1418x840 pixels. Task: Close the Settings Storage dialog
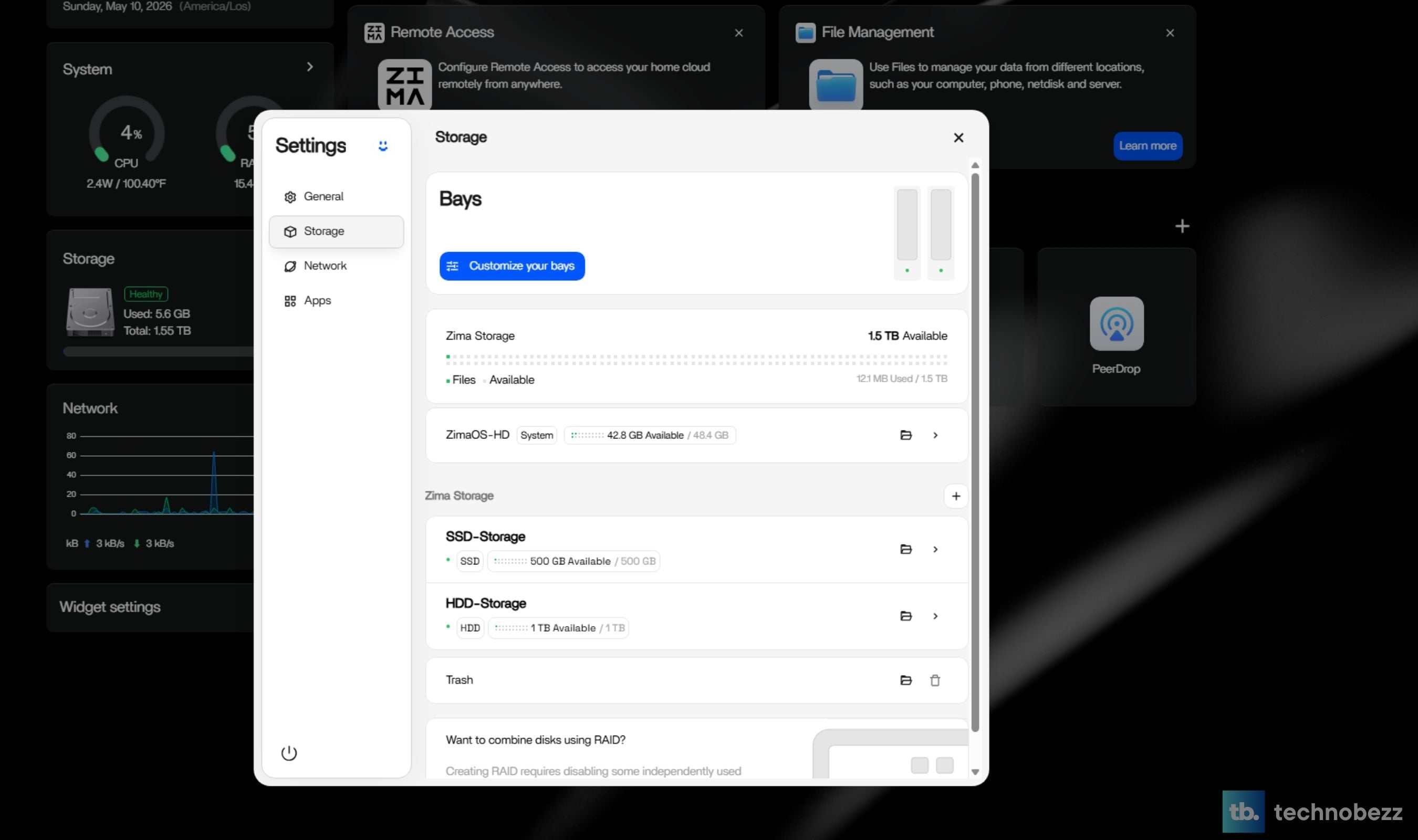(x=958, y=138)
